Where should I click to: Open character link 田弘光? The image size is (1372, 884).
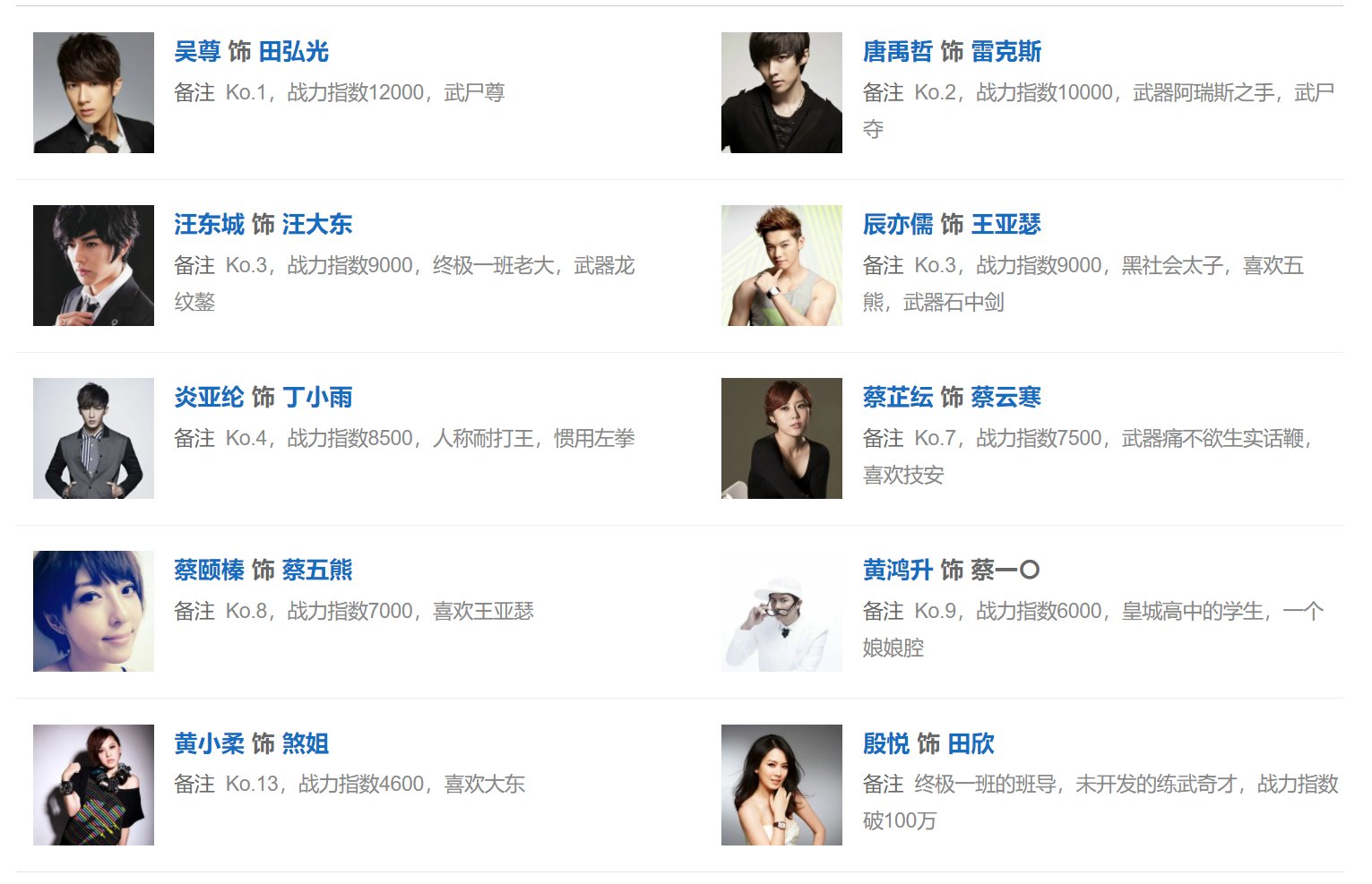point(294,52)
